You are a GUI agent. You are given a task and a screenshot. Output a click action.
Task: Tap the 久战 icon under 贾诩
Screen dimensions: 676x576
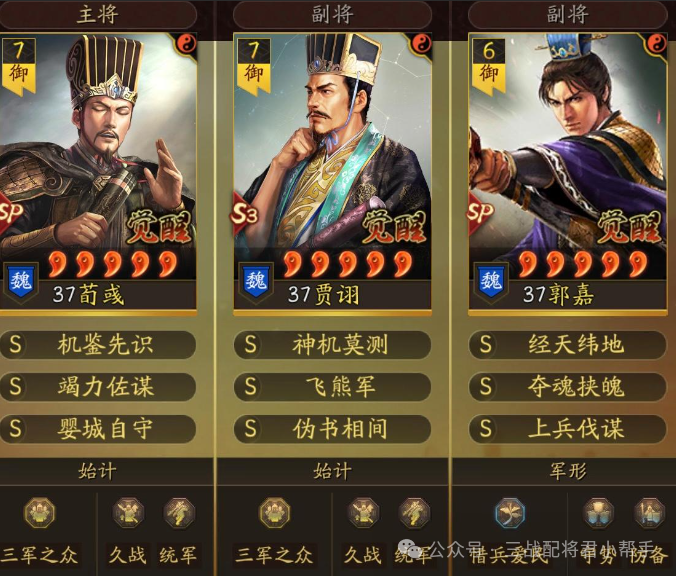[363, 513]
